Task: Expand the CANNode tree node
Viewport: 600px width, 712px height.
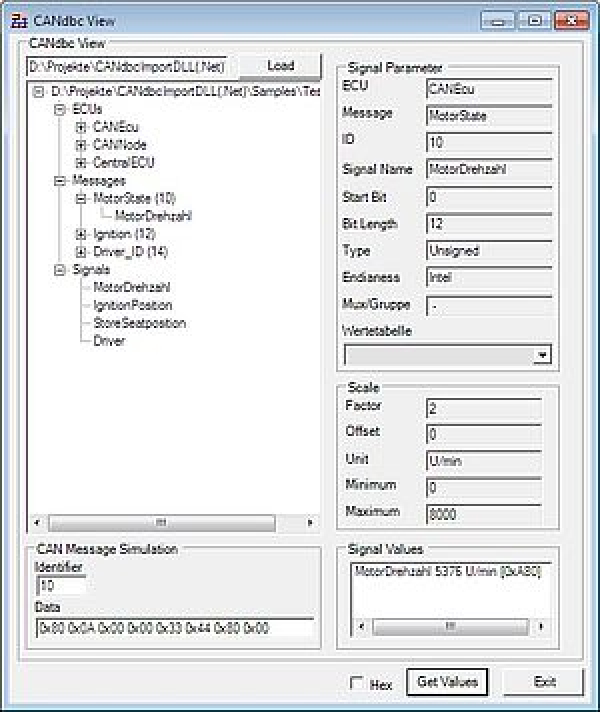Action: [81, 145]
